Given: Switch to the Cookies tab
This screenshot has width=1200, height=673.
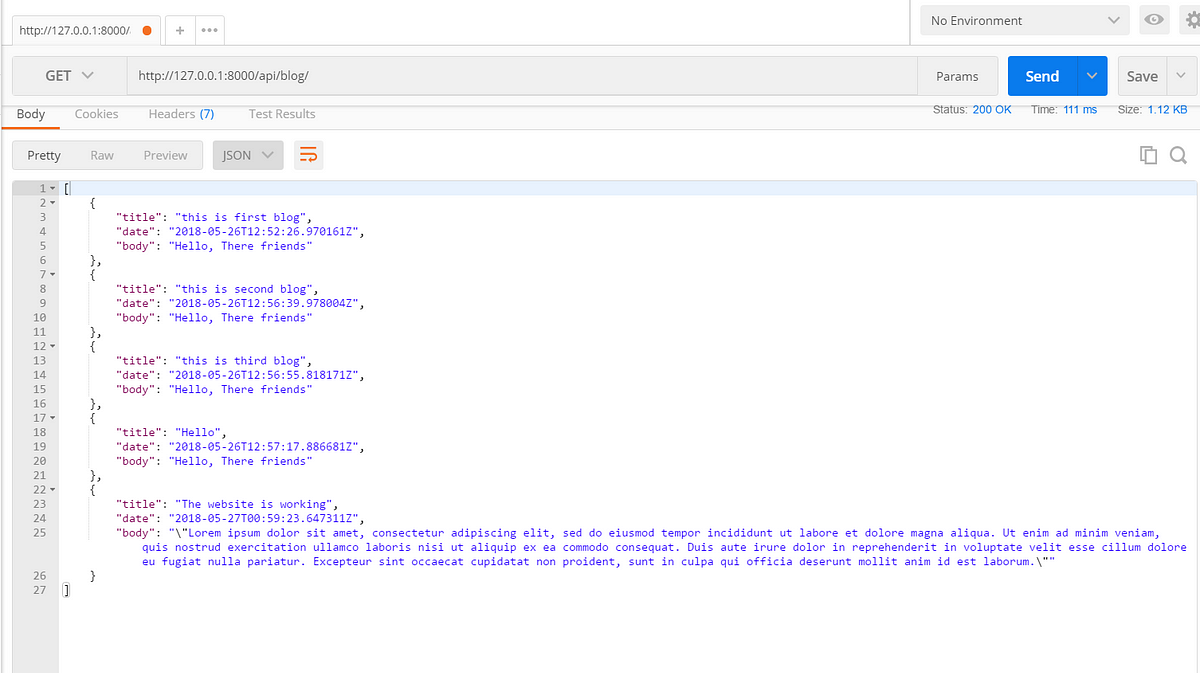Looking at the screenshot, I should [x=96, y=114].
